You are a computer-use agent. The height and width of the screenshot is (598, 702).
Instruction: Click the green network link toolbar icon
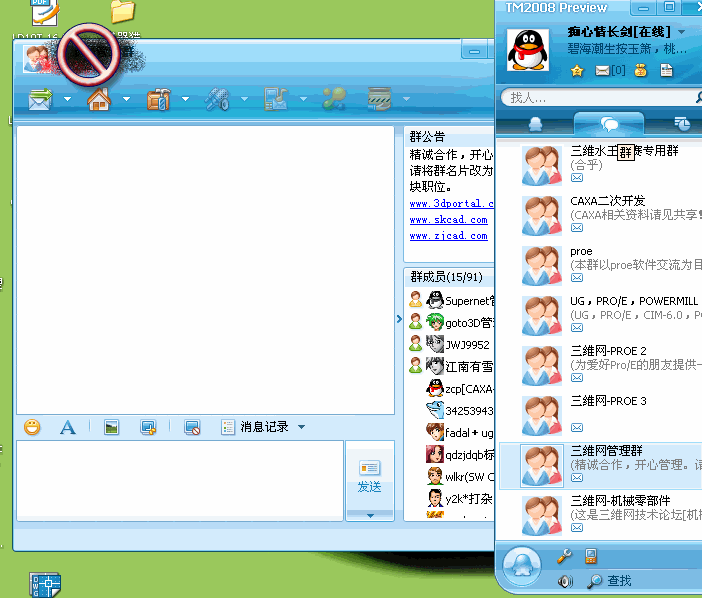coord(334,99)
